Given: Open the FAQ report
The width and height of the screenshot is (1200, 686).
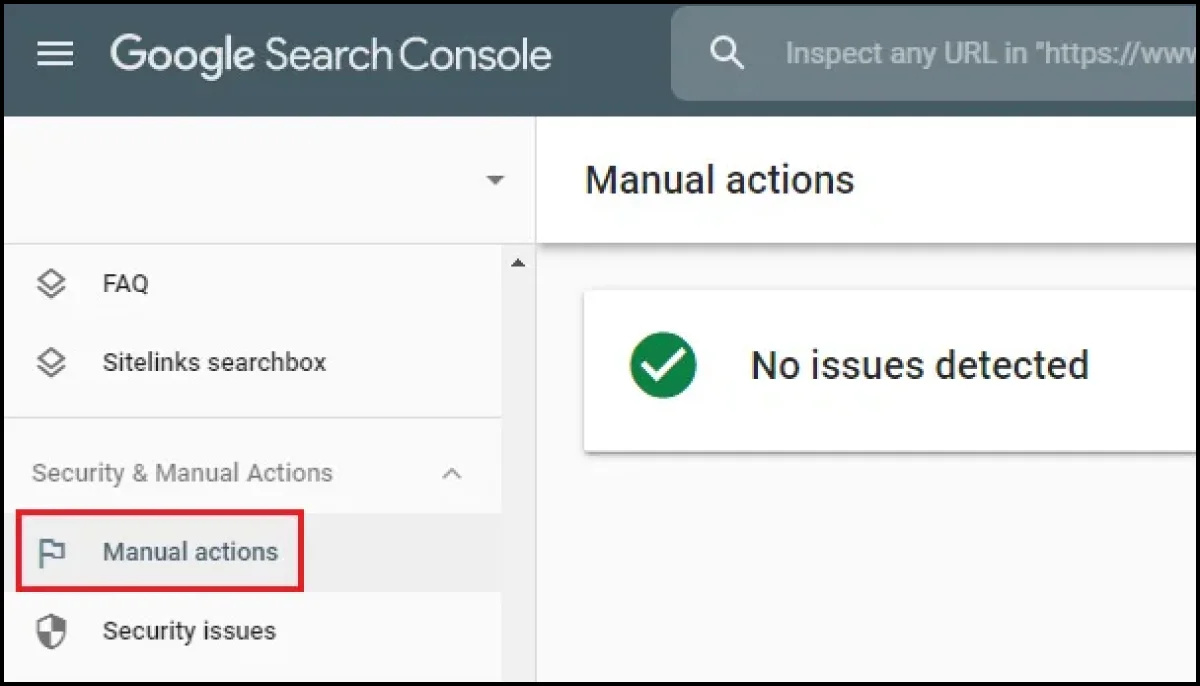Looking at the screenshot, I should [x=125, y=284].
